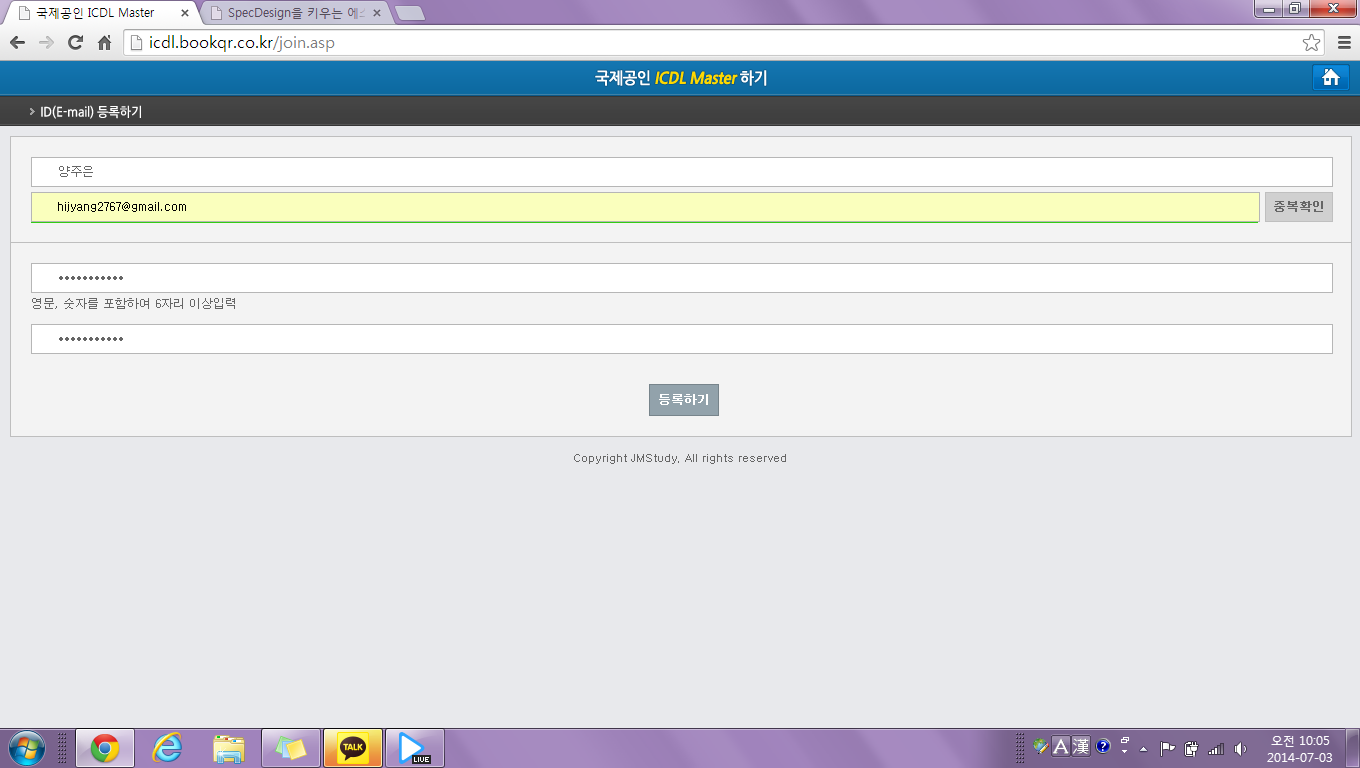The height and width of the screenshot is (768, 1360).
Task: Click the ID(E-mail) 등록하기 heading
Action: tap(91, 112)
